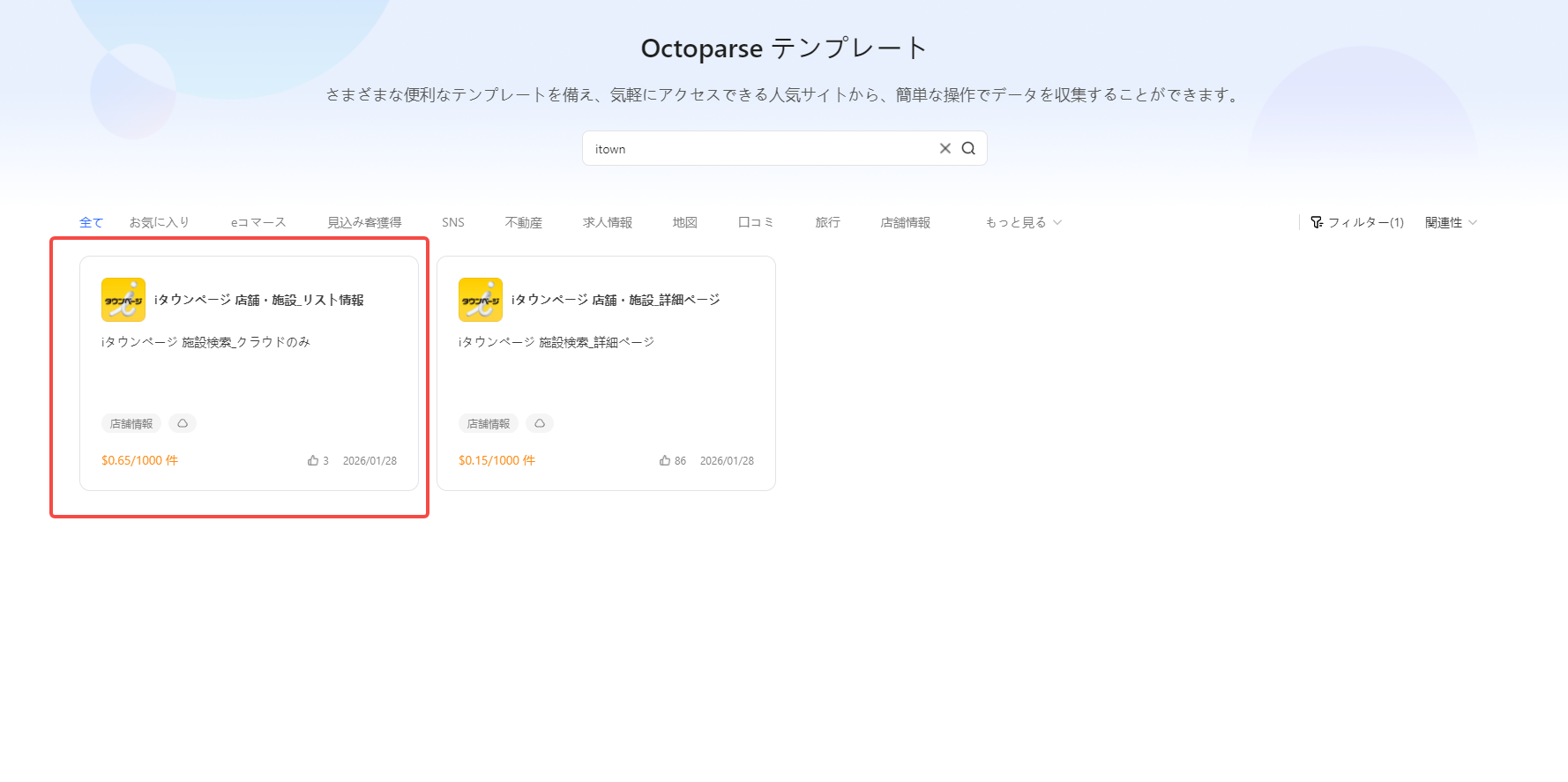The image size is (1568, 782).
Task: Like the template with 86 likes
Action: [x=665, y=460]
